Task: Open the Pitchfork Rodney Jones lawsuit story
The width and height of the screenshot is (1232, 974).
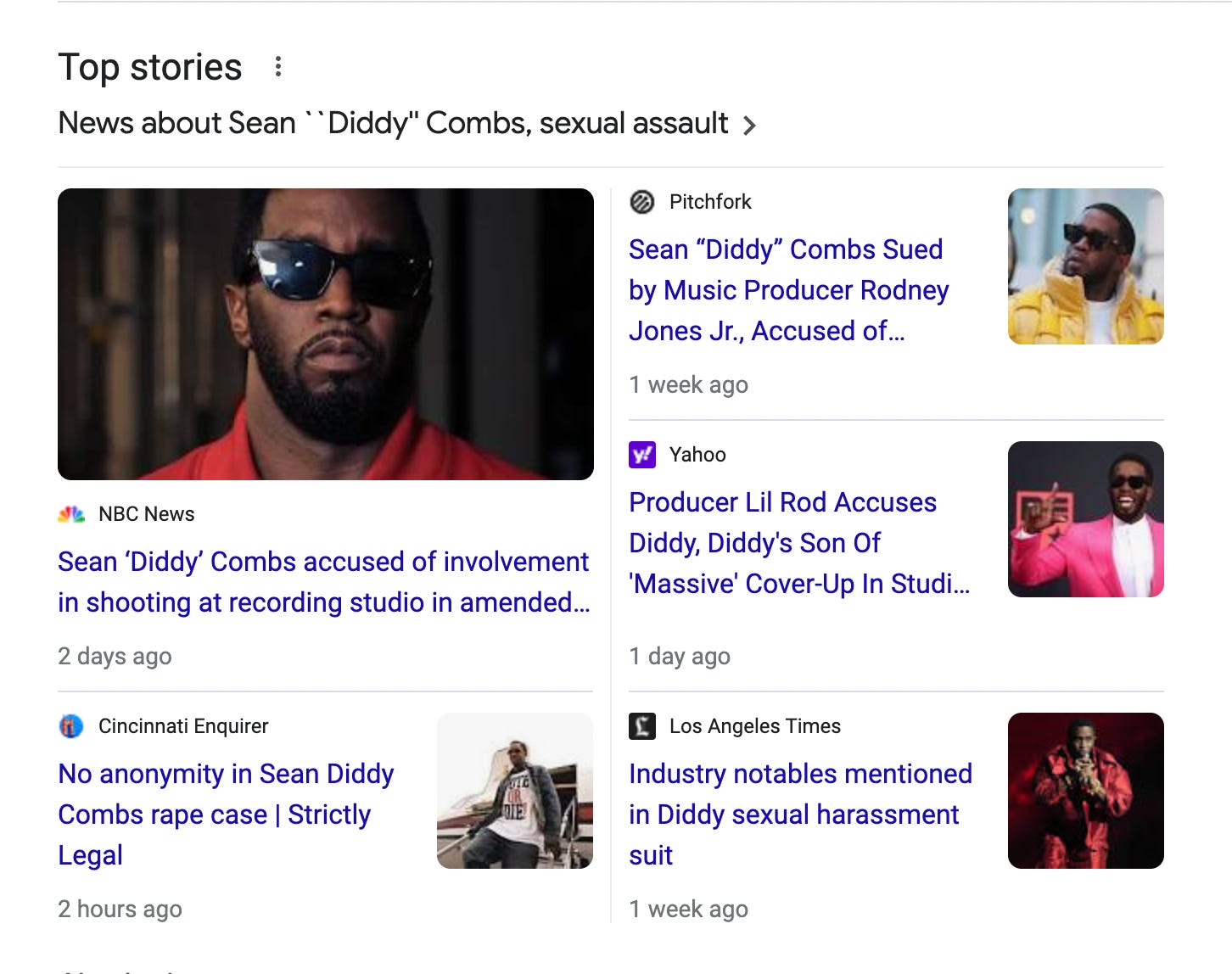Action: [x=789, y=290]
